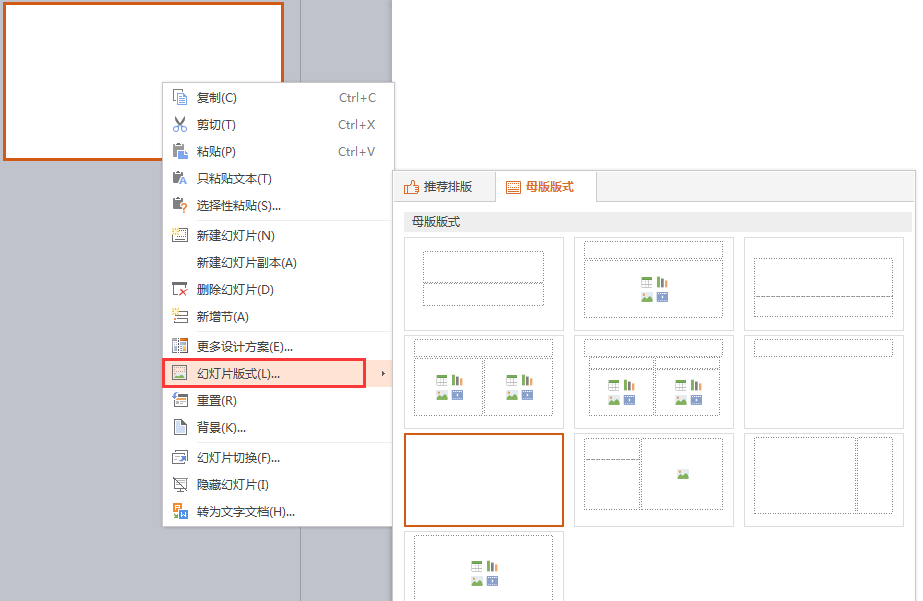Click the Hide Slide icon

[180, 484]
